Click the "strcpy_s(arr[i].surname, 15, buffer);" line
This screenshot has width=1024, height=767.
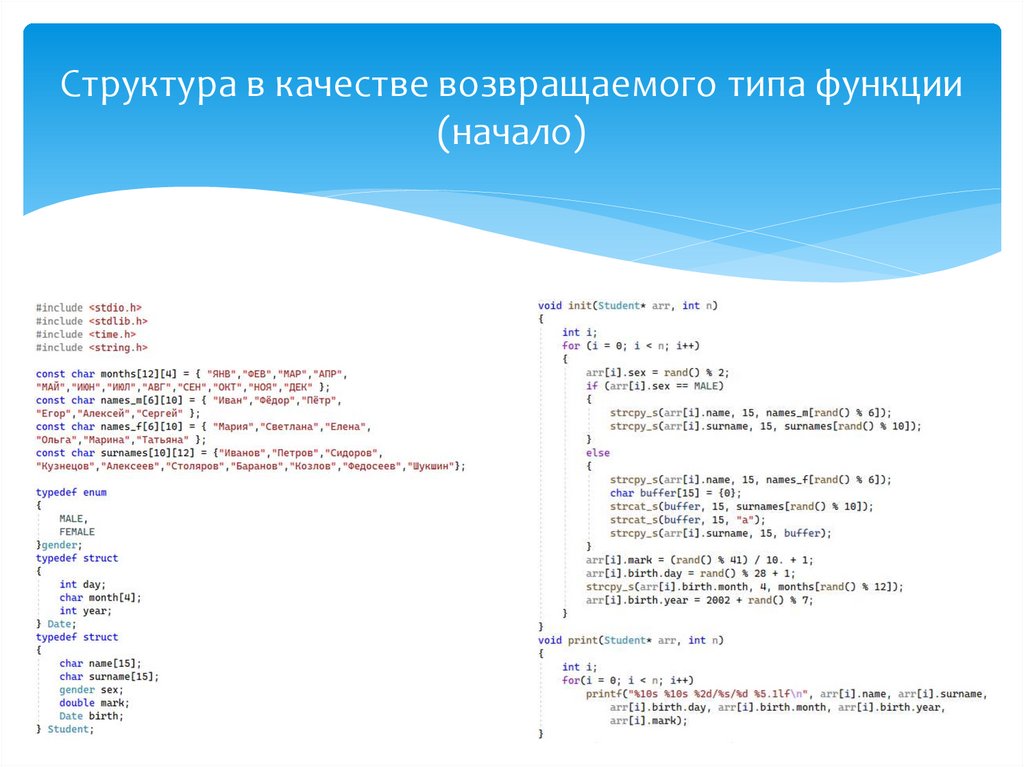tap(720, 534)
